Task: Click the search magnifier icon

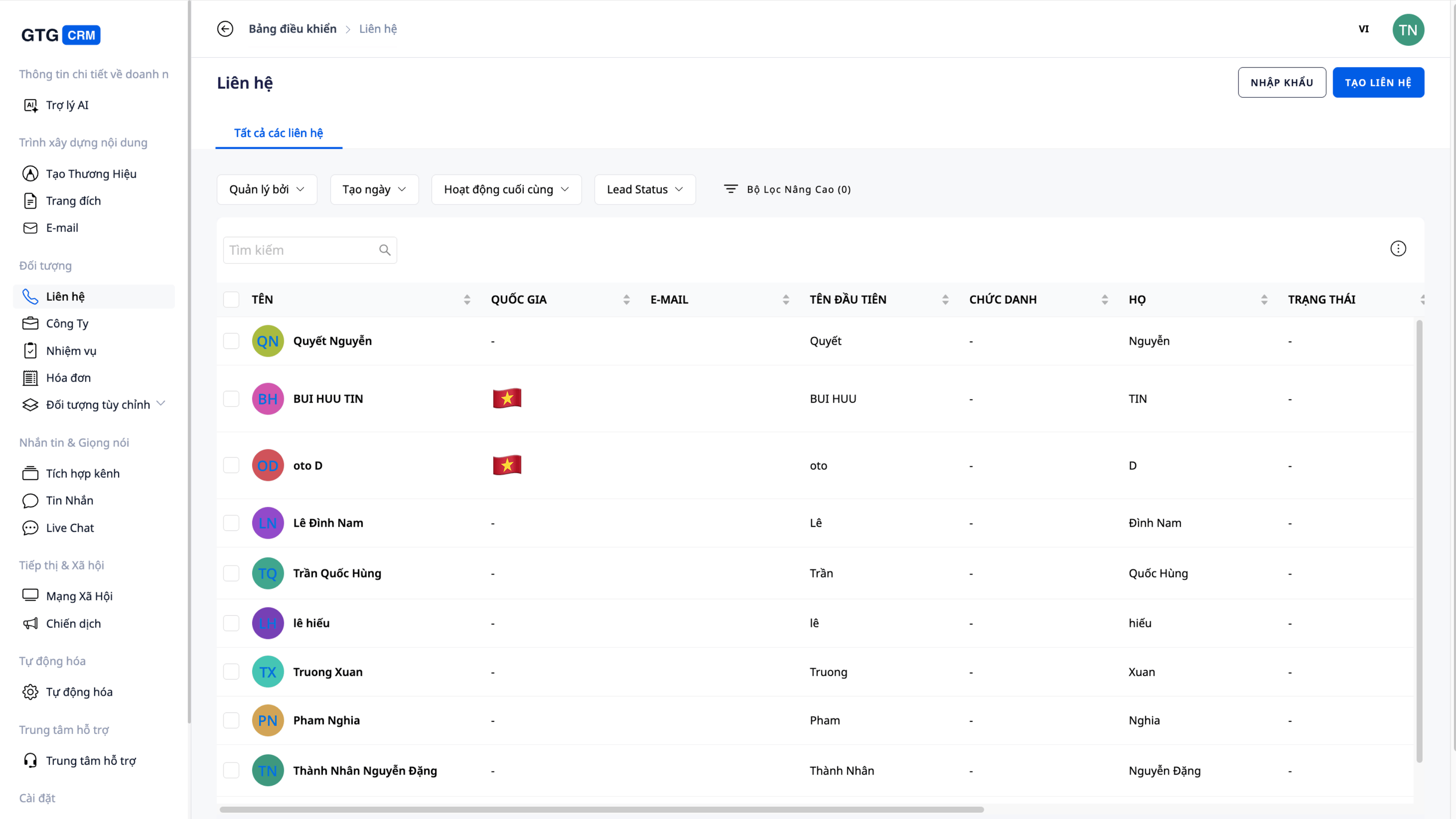Action: [x=385, y=250]
